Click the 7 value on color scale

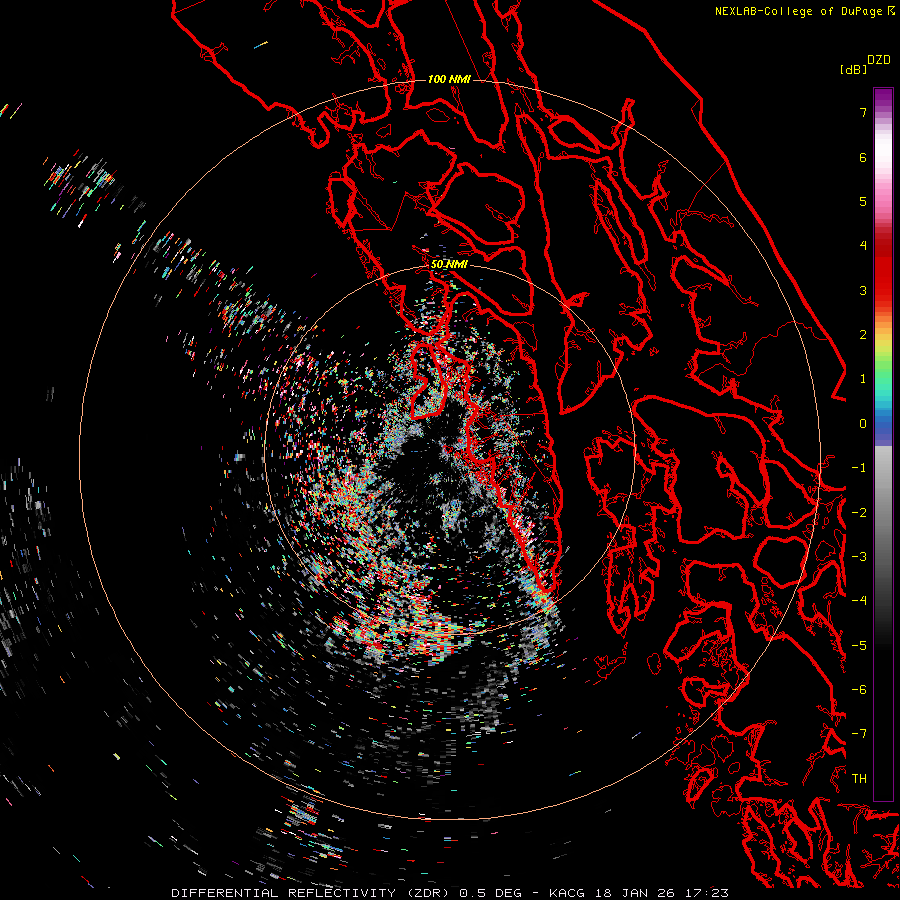[863, 112]
